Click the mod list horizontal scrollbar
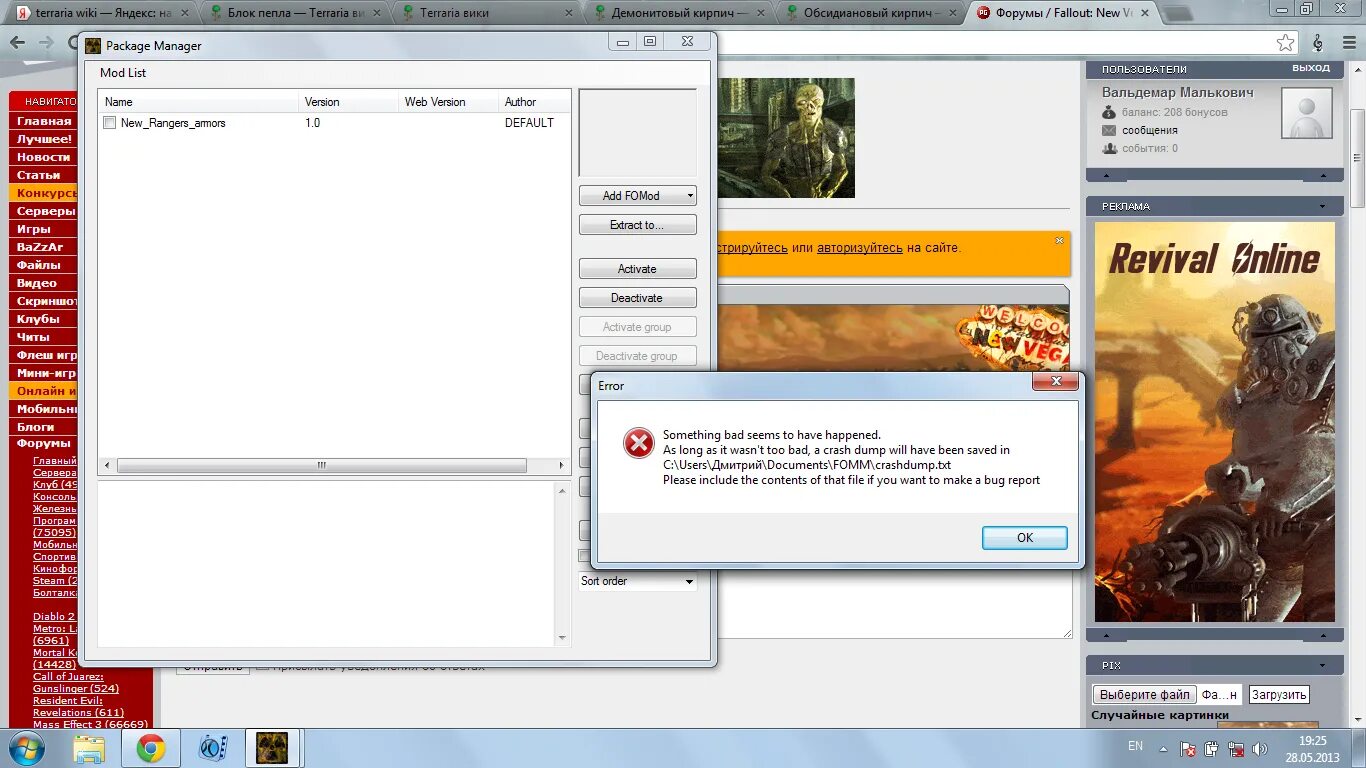 point(322,465)
